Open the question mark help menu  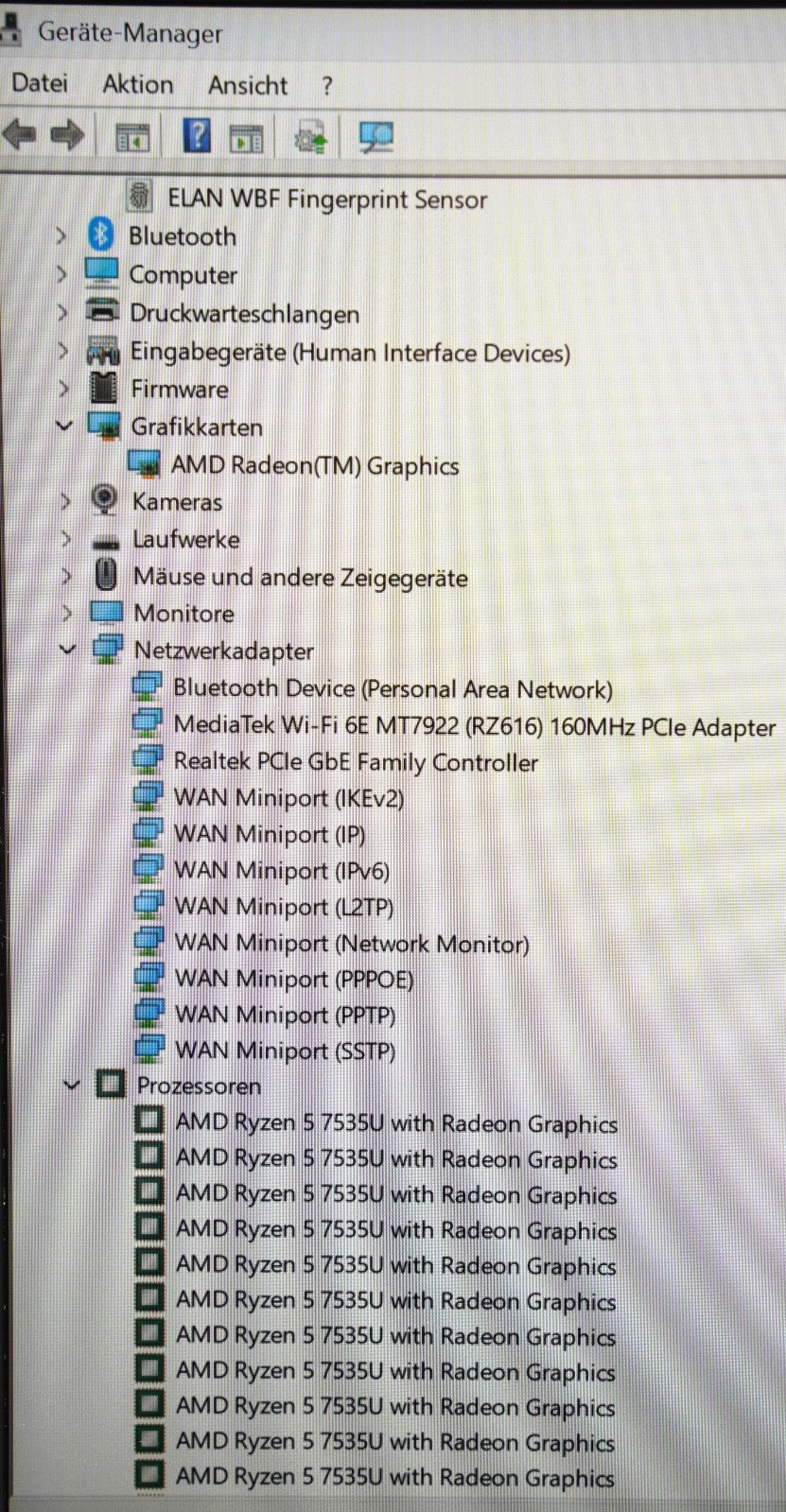click(x=327, y=87)
